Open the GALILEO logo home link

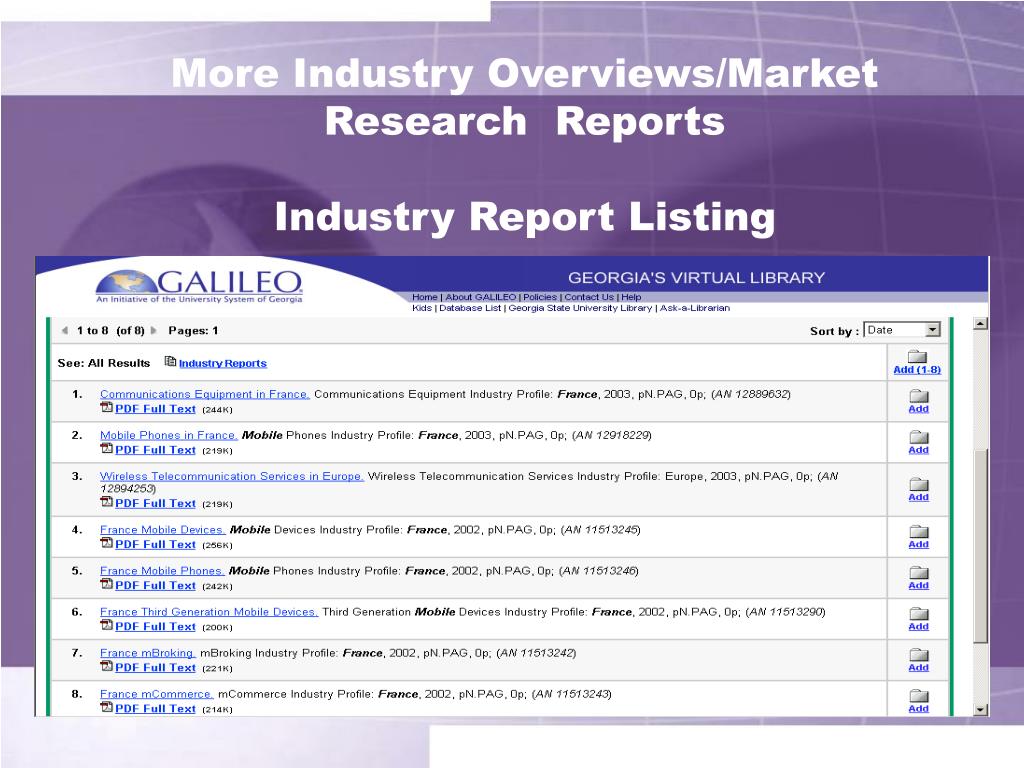click(199, 285)
